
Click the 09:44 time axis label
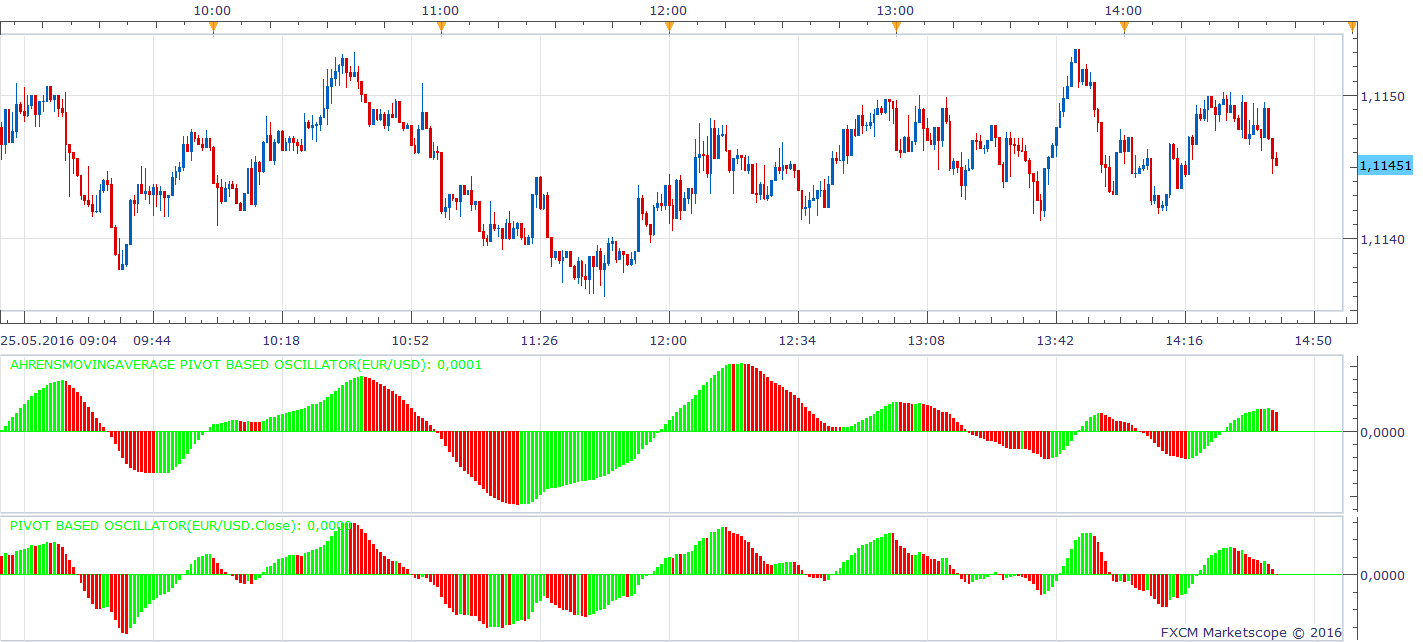[153, 341]
